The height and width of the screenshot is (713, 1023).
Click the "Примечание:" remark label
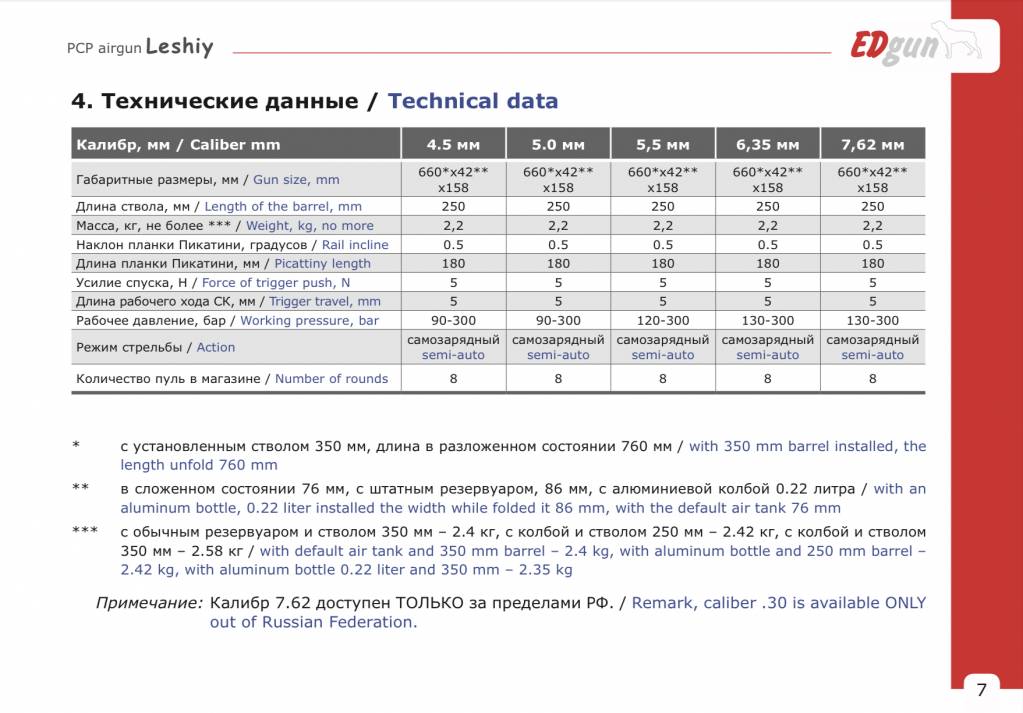149,603
